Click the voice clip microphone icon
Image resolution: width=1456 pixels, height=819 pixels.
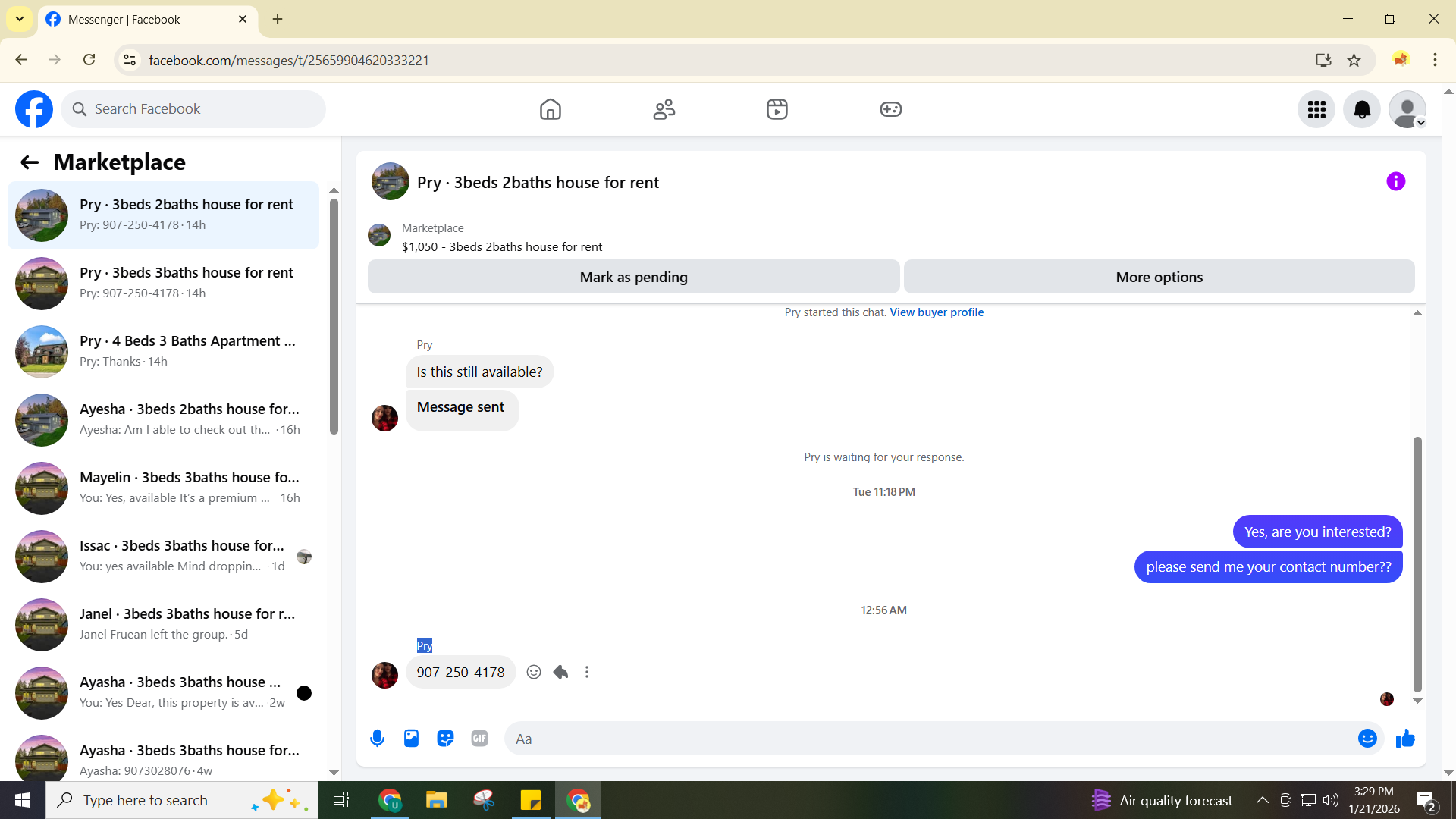coord(377,739)
